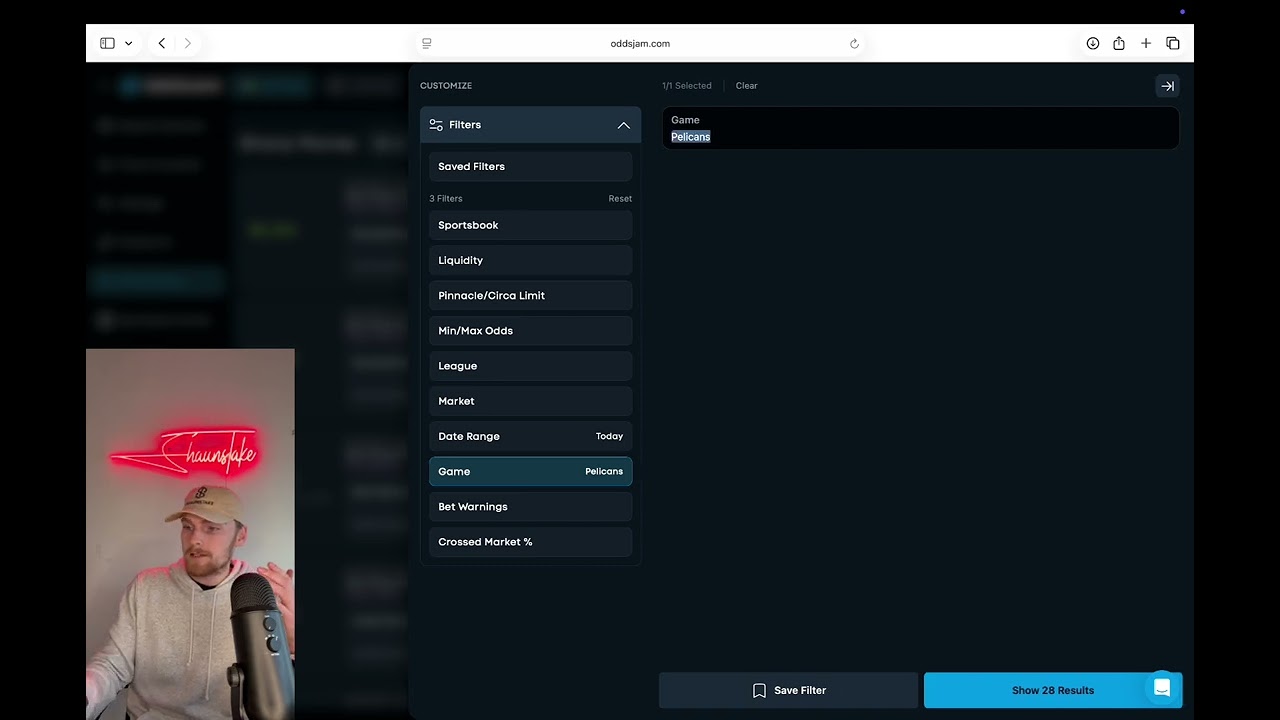Open the sidebar tab group dropdown arrow
The width and height of the screenshot is (1280, 720).
click(x=128, y=43)
